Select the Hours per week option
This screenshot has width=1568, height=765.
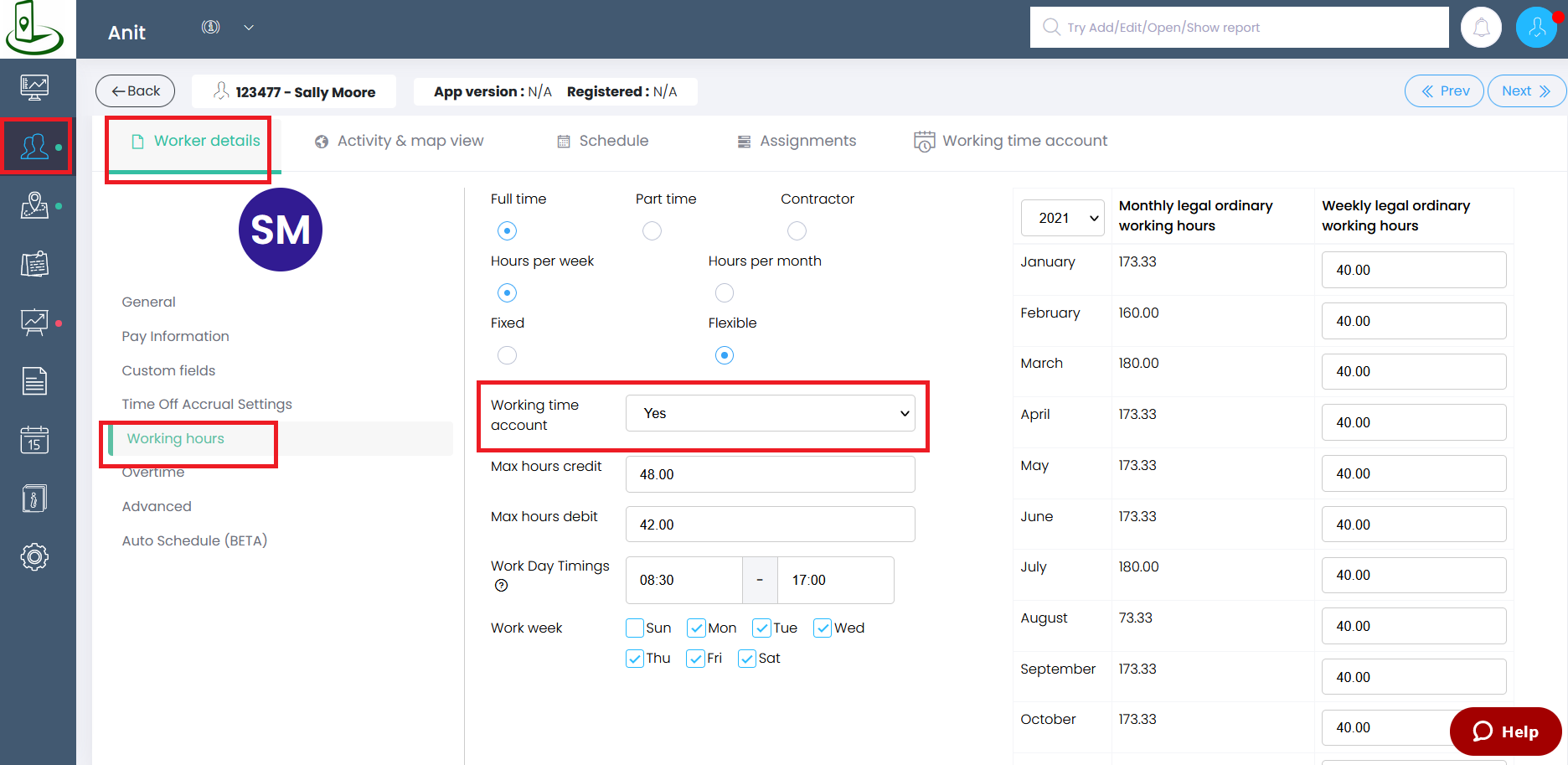[507, 292]
